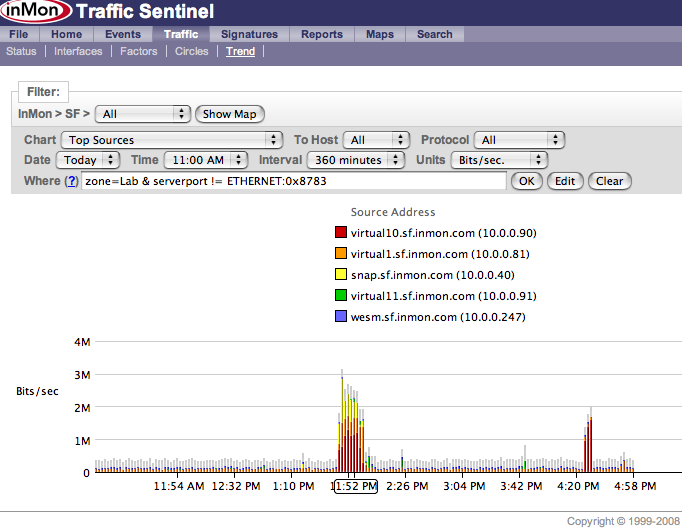
Task: Click the 3M y-axis label
Action: (82, 375)
